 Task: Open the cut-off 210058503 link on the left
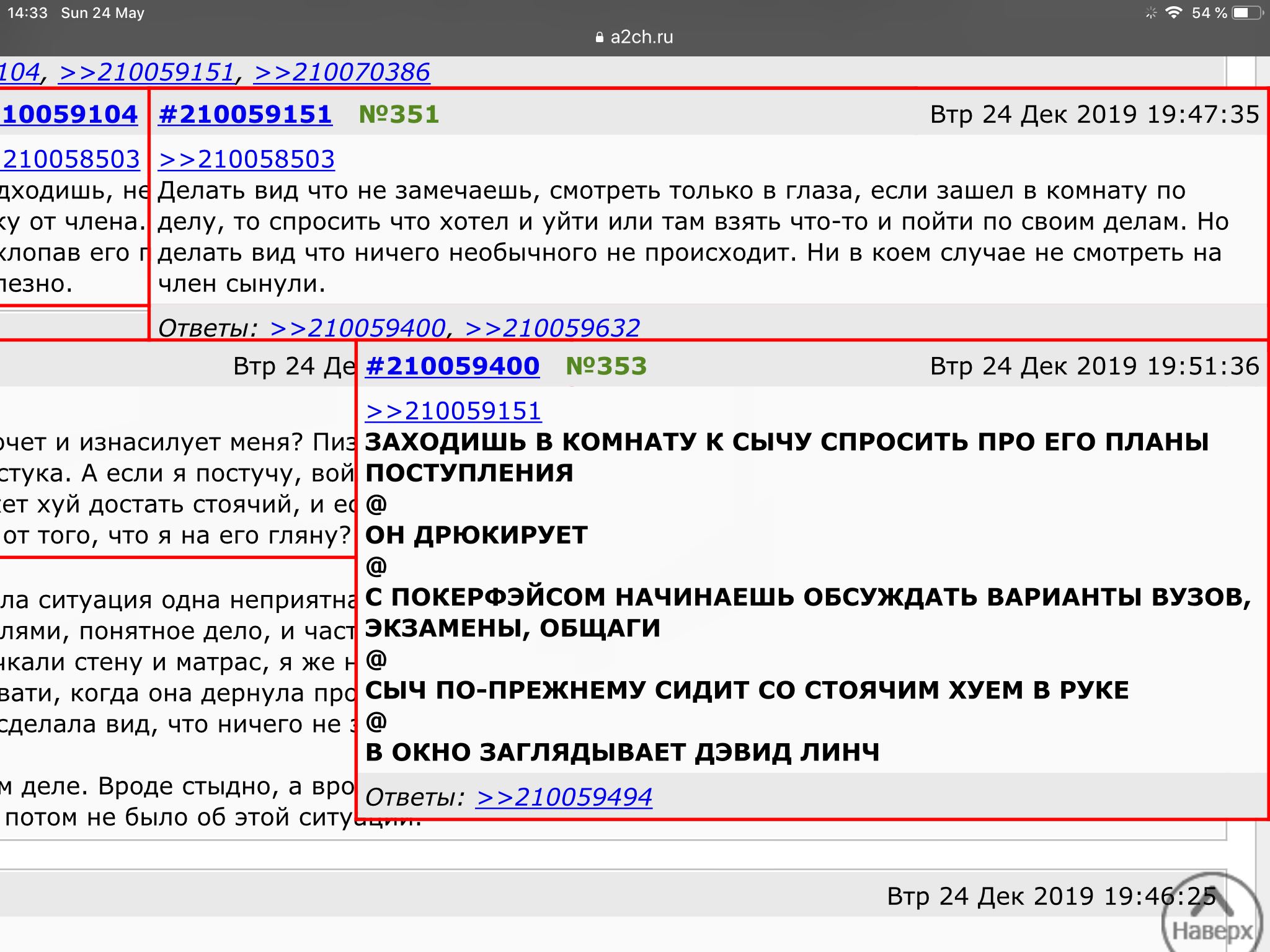(x=71, y=159)
